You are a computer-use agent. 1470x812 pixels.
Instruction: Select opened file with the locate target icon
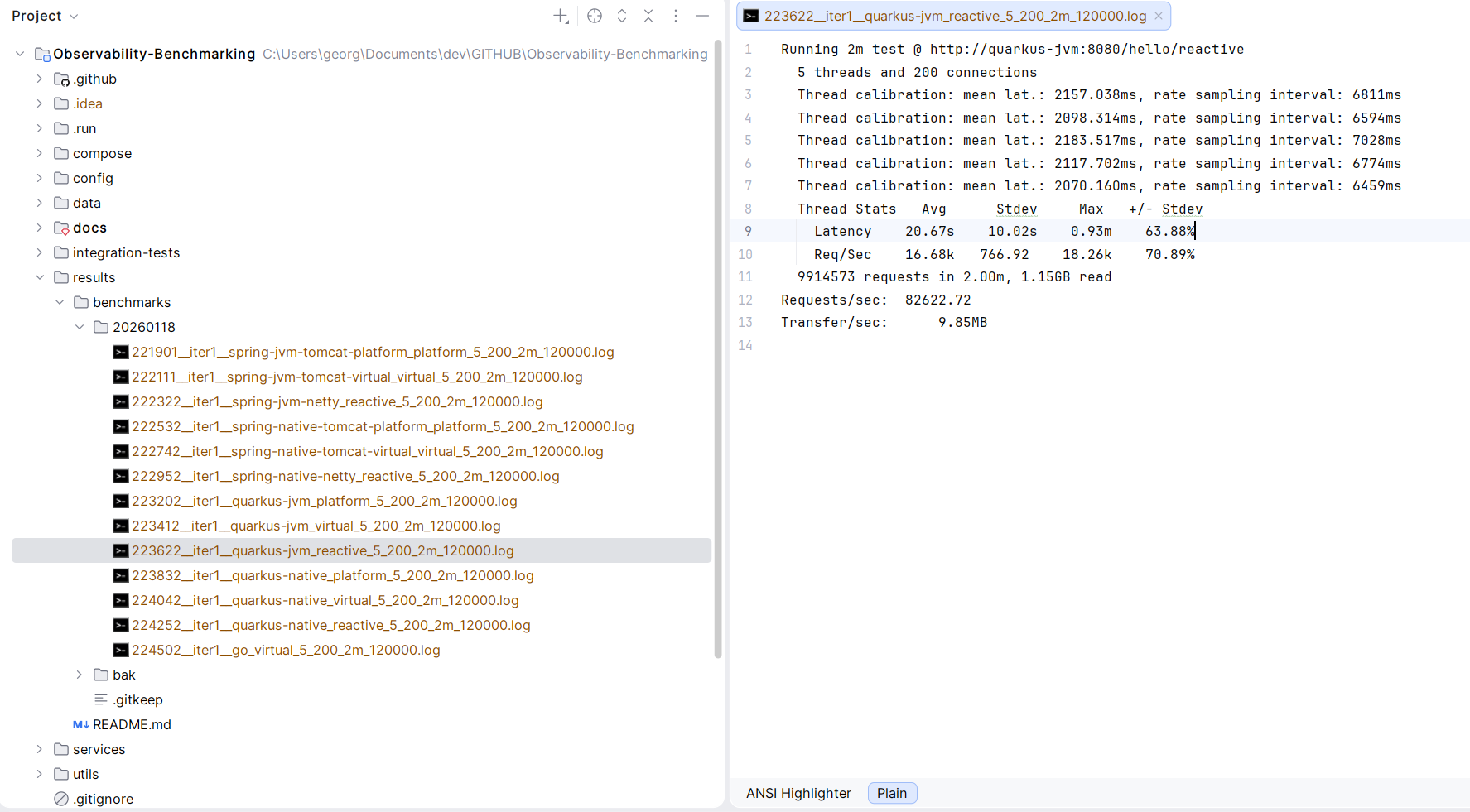[x=595, y=15]
